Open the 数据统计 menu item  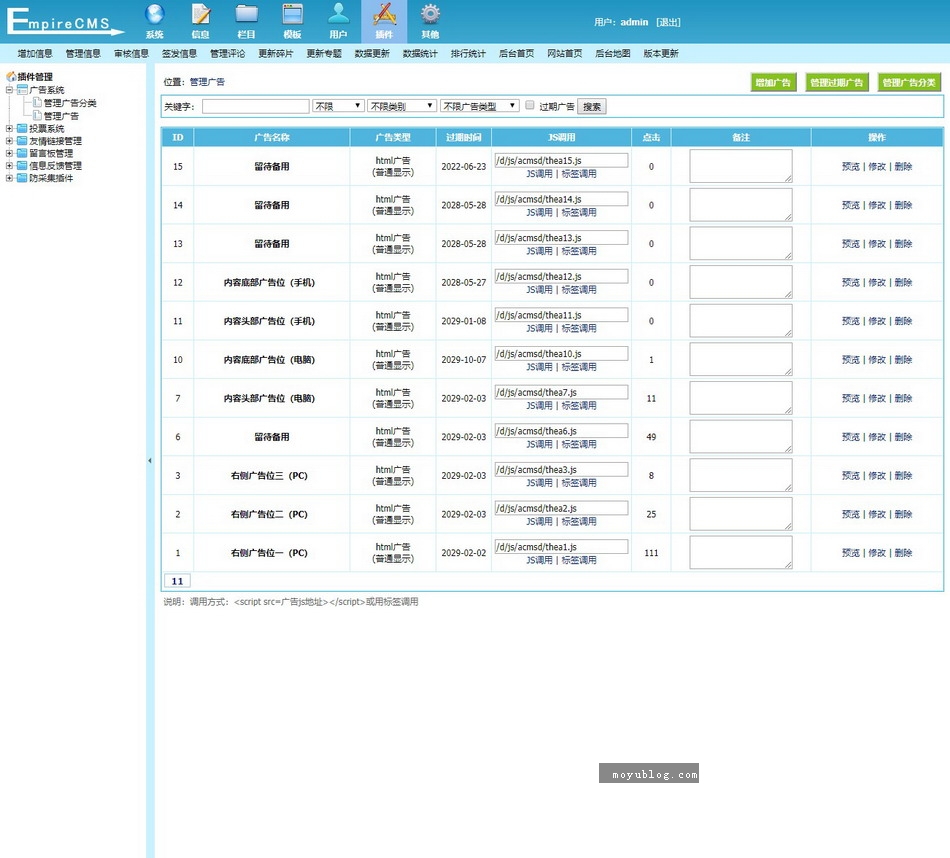[x=420, y=53]
